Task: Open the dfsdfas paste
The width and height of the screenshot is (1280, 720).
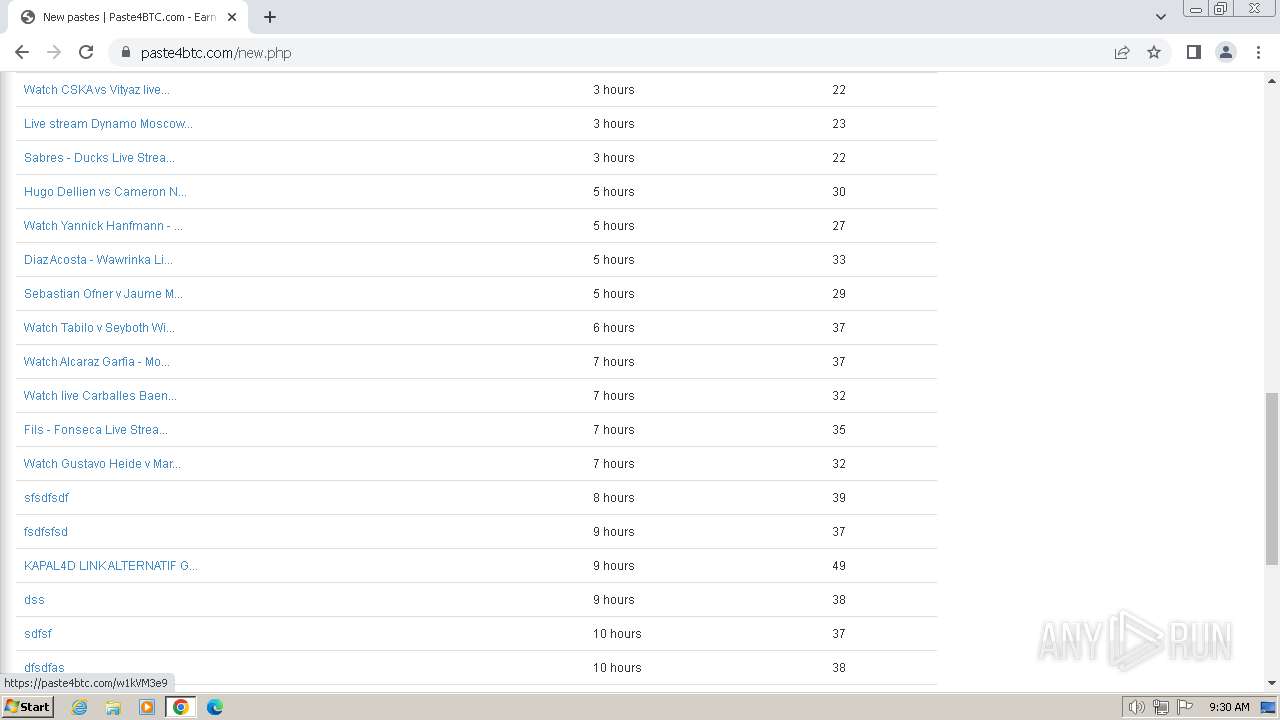Action: [44, 668]
